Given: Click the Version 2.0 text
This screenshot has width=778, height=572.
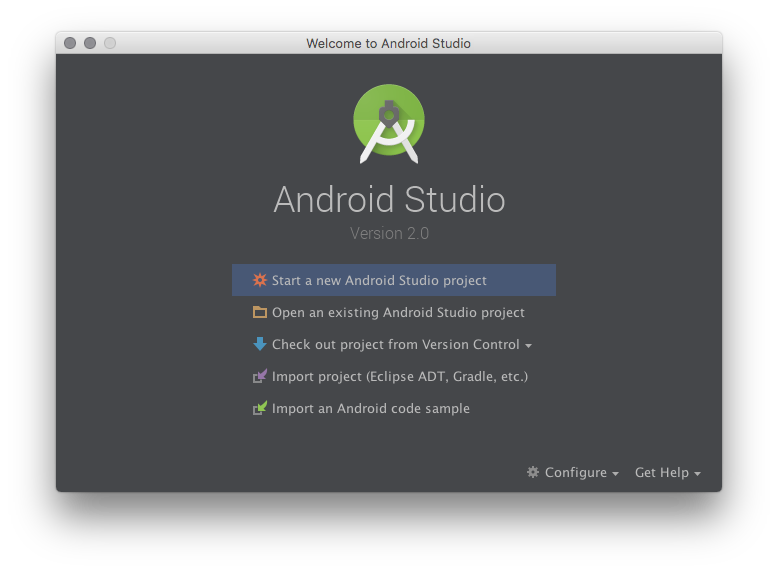Looking at the screenshot, I should (x=389, y=233).
